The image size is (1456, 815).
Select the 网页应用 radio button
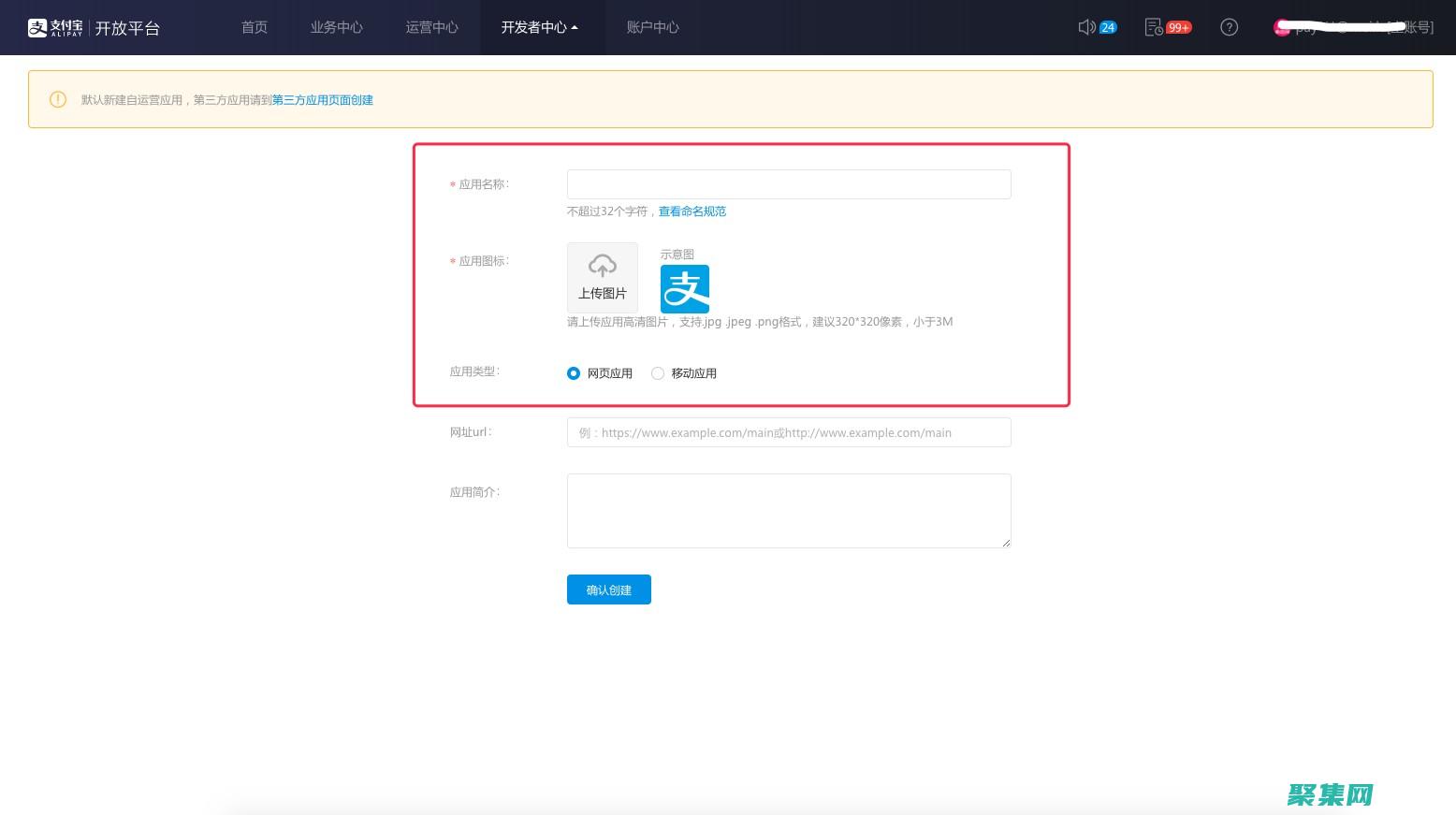point(574,373)
